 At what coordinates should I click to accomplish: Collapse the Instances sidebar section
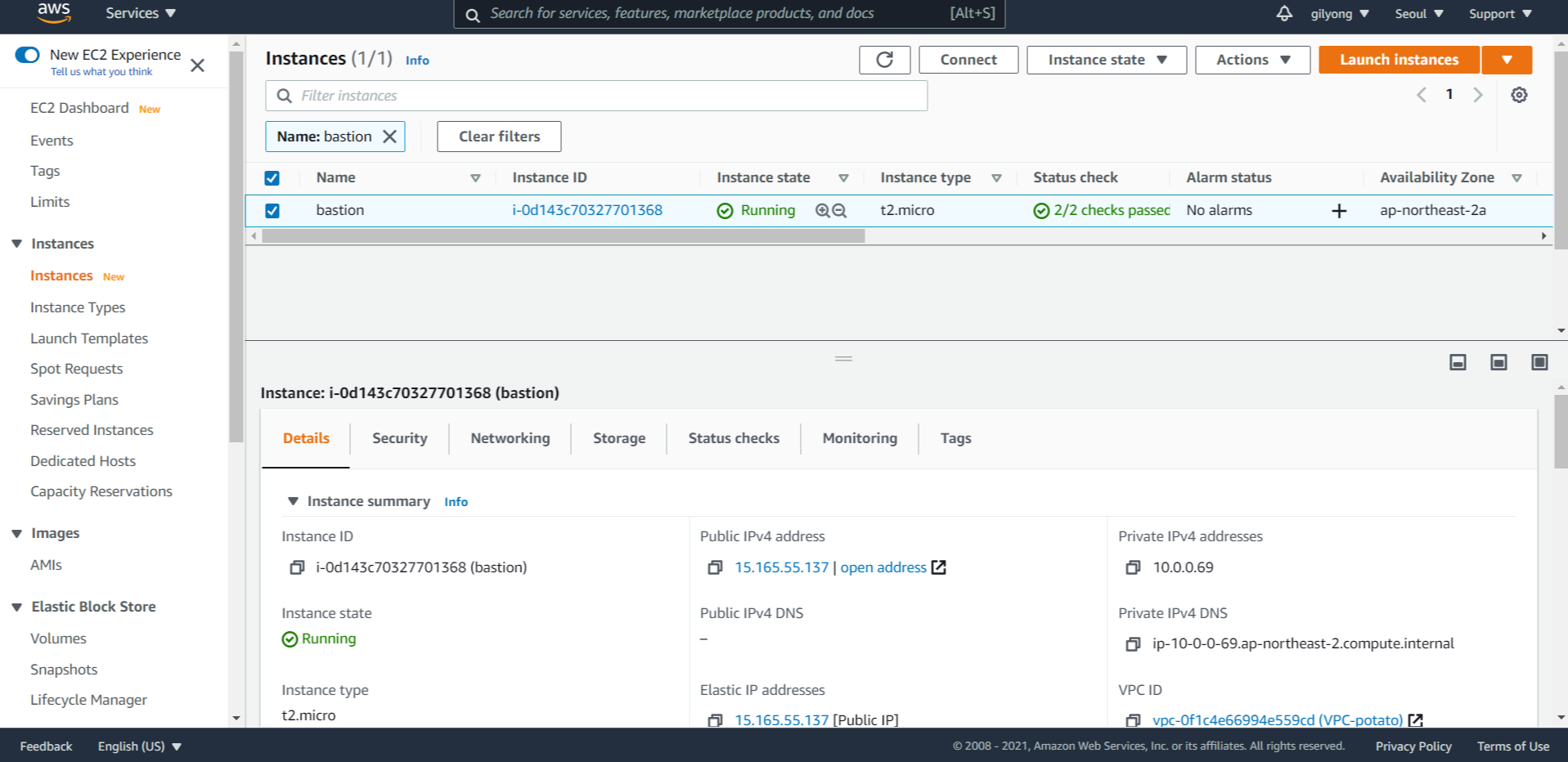16,244
